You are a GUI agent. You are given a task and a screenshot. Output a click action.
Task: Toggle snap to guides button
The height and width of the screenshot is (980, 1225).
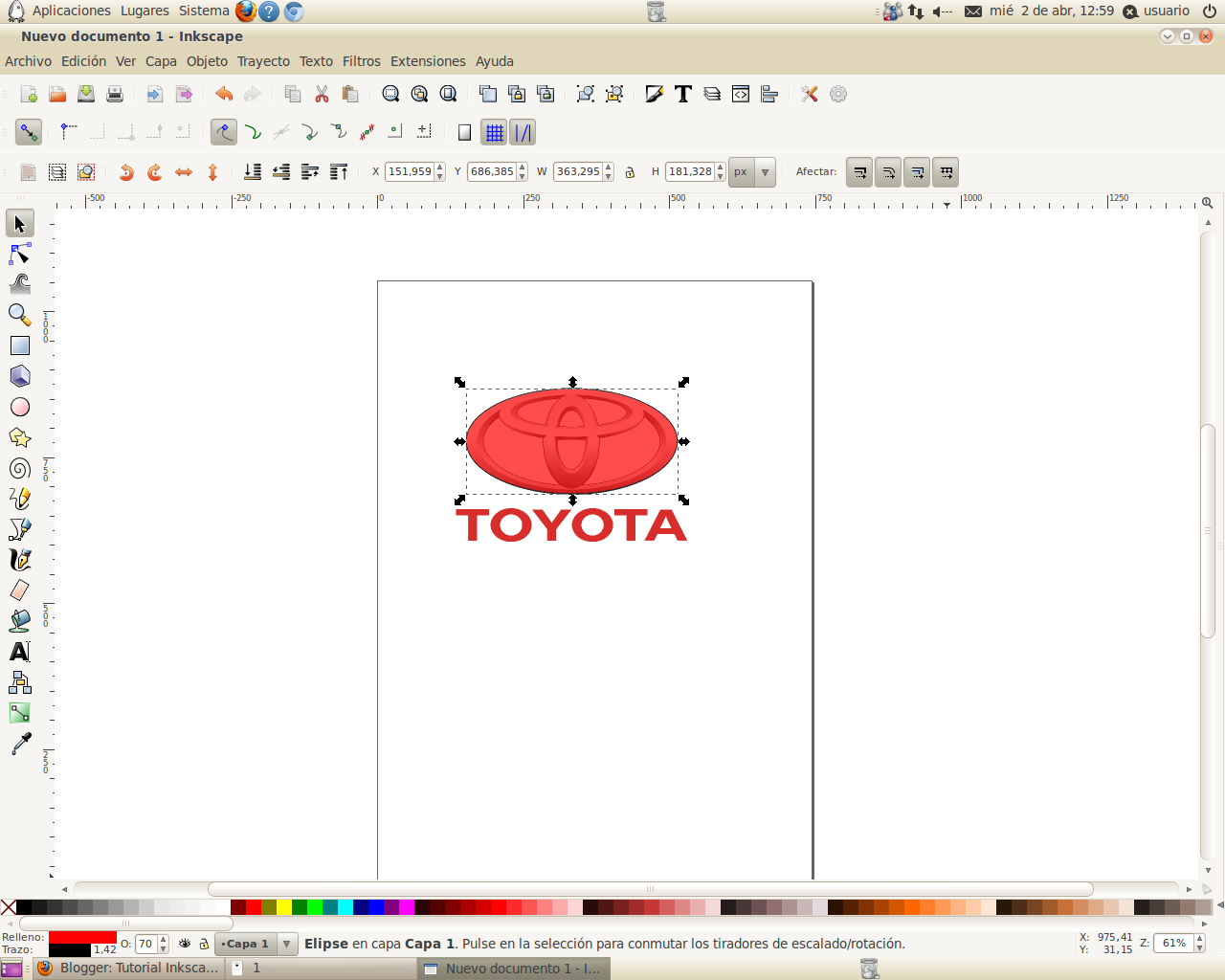click(x=523, y=132)
